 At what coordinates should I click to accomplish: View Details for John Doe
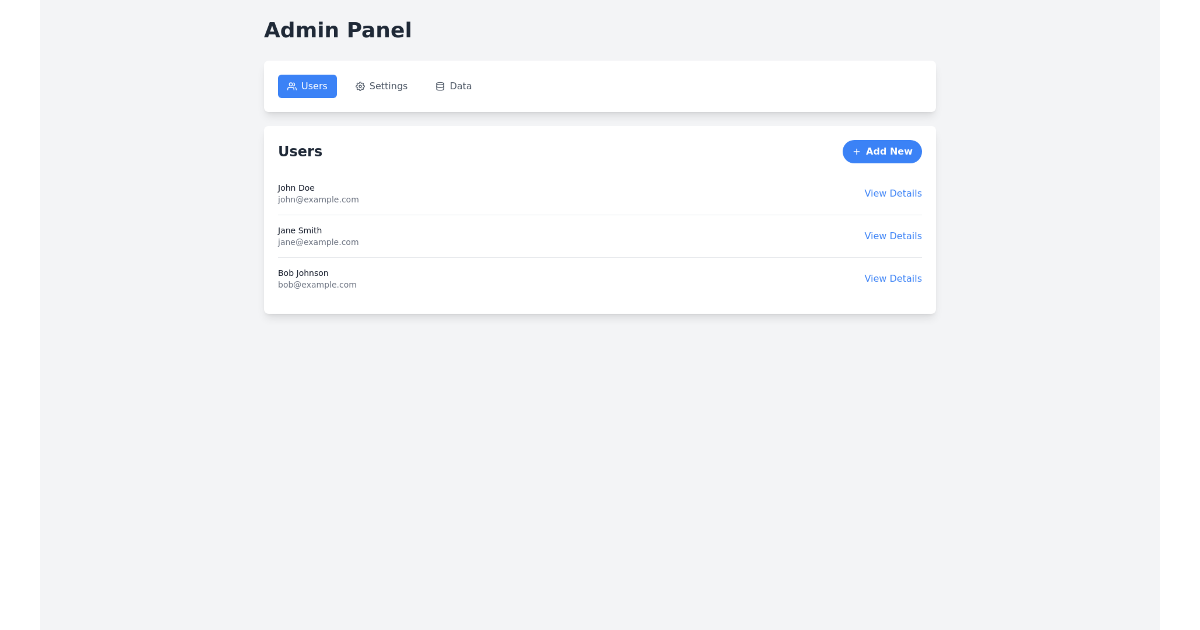893,193
